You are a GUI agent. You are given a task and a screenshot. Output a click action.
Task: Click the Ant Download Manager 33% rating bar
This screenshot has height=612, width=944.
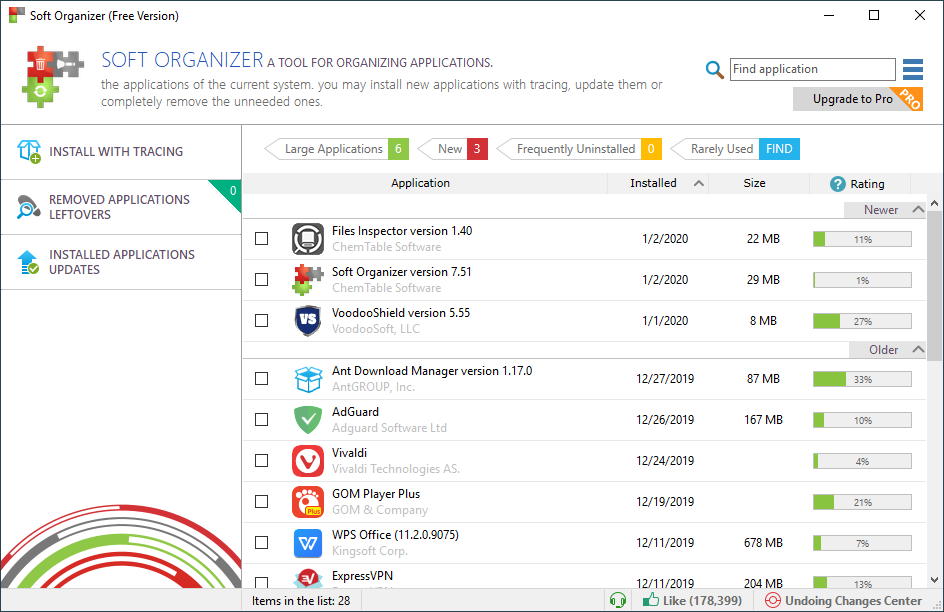click(x=862, y=380)
